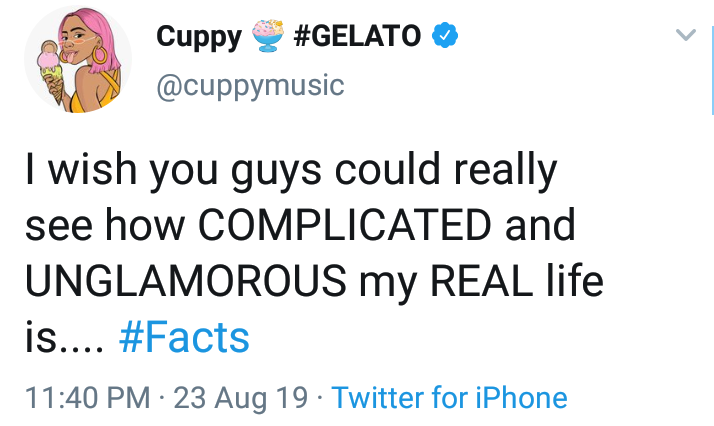Viewport: 714px width, 426px height.
Task: Click the "23 Aug 19" date
Action: [x=240, y=398]
